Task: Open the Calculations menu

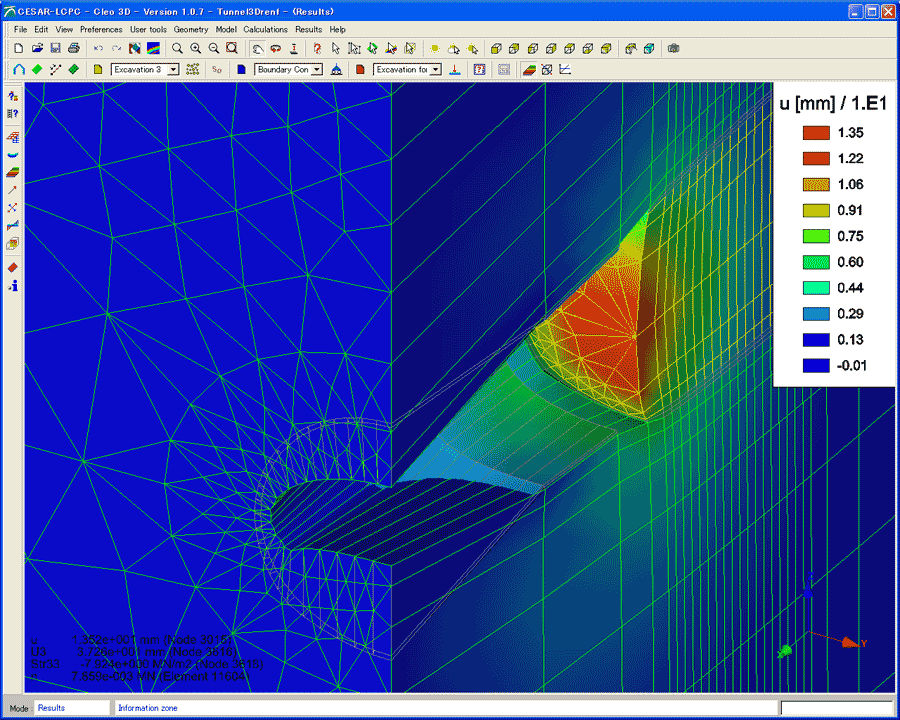Action: [265, 30]
